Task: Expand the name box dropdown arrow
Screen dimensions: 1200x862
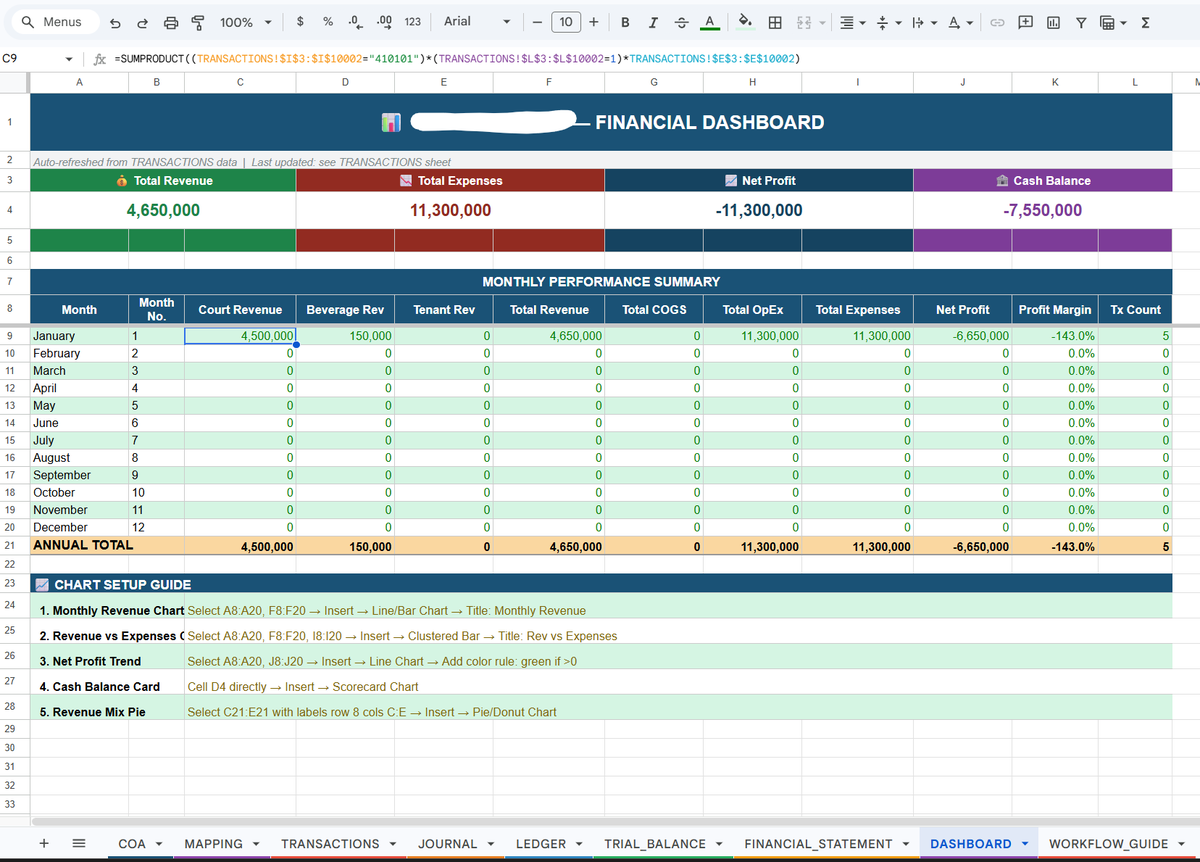Action: coord(68,59)
